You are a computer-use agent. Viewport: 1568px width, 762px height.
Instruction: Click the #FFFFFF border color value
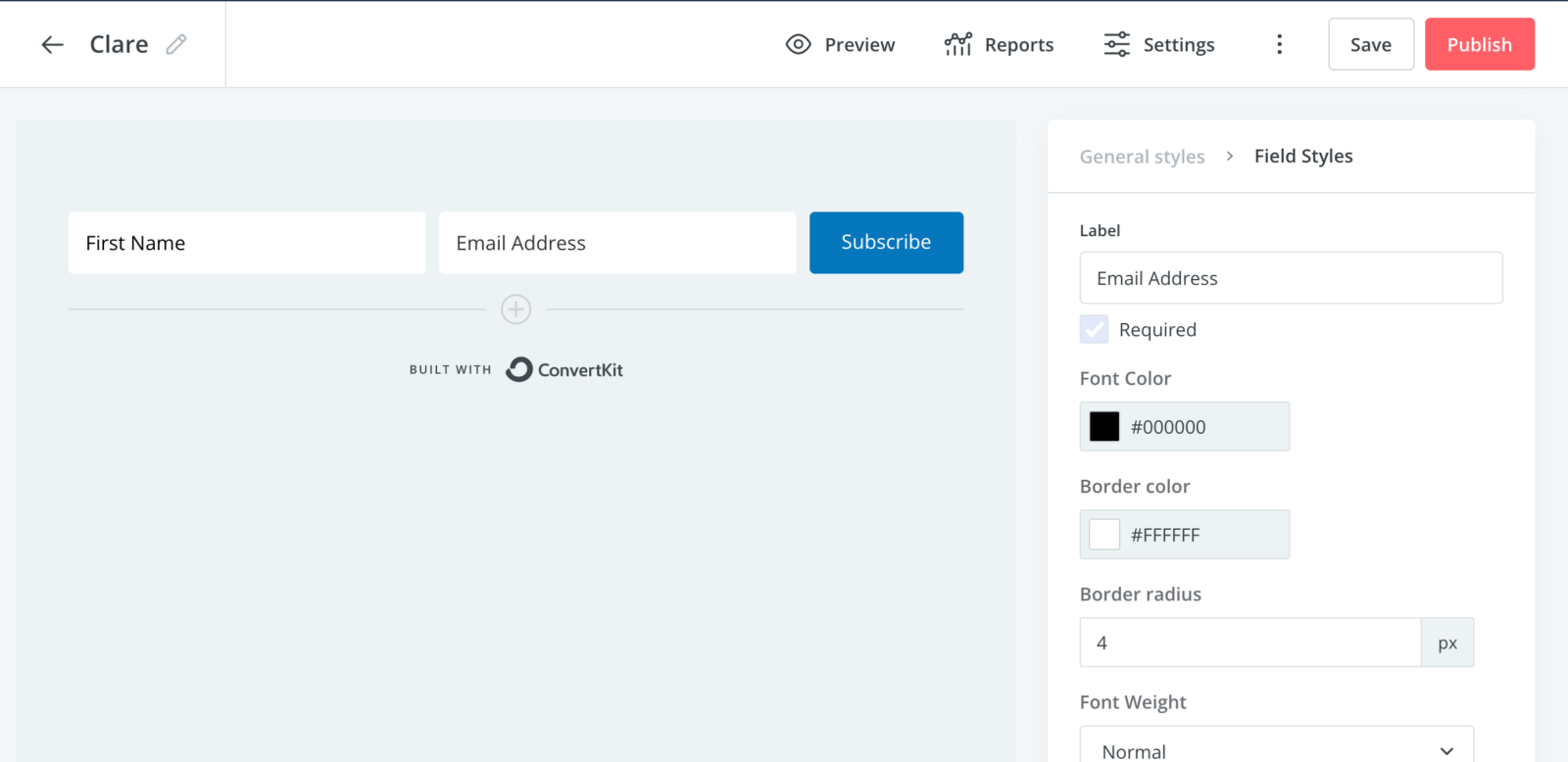(1165, 535)
